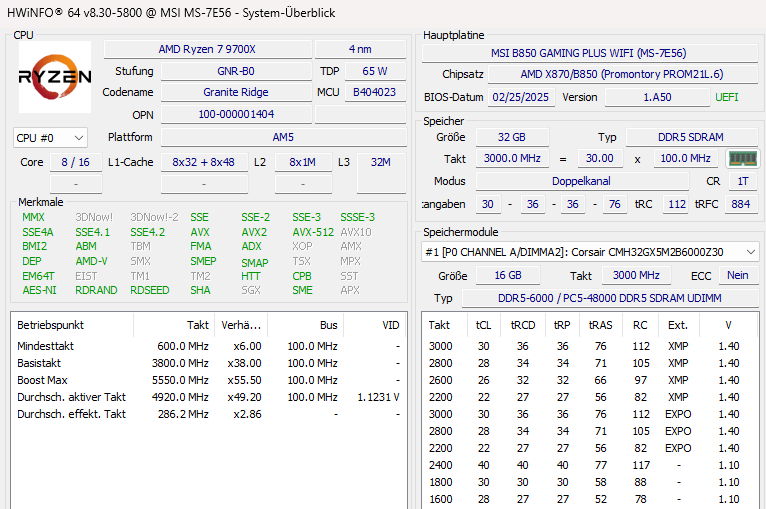Viewport: 766px width, 509px height.
Task: Click the DDR5 SDRAM memory type field
Action: coord(691,137)
